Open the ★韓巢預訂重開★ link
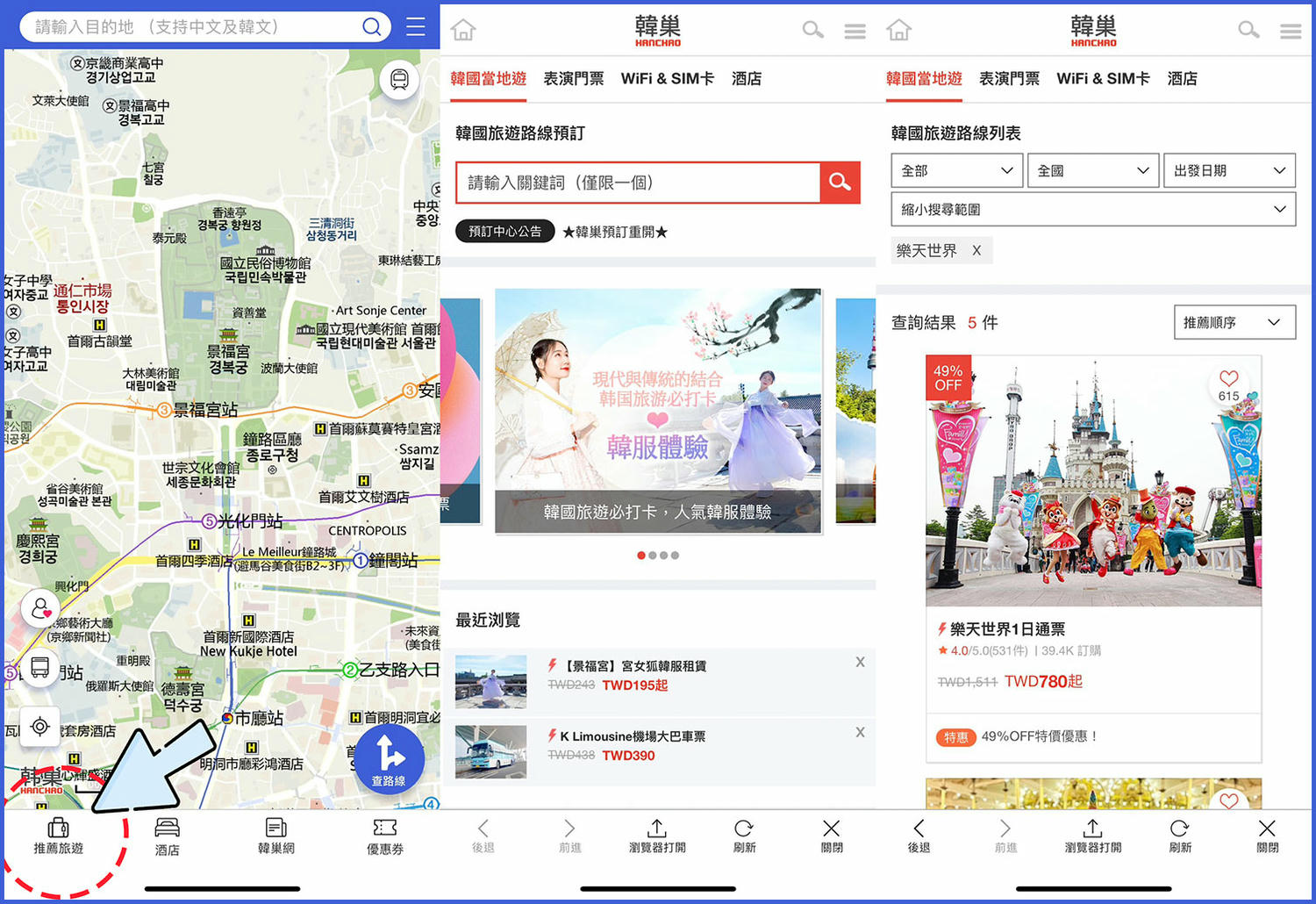Image resolution: width=1316 pixels, height=904 pixels. pyautogui.click(x=614, y=231)
